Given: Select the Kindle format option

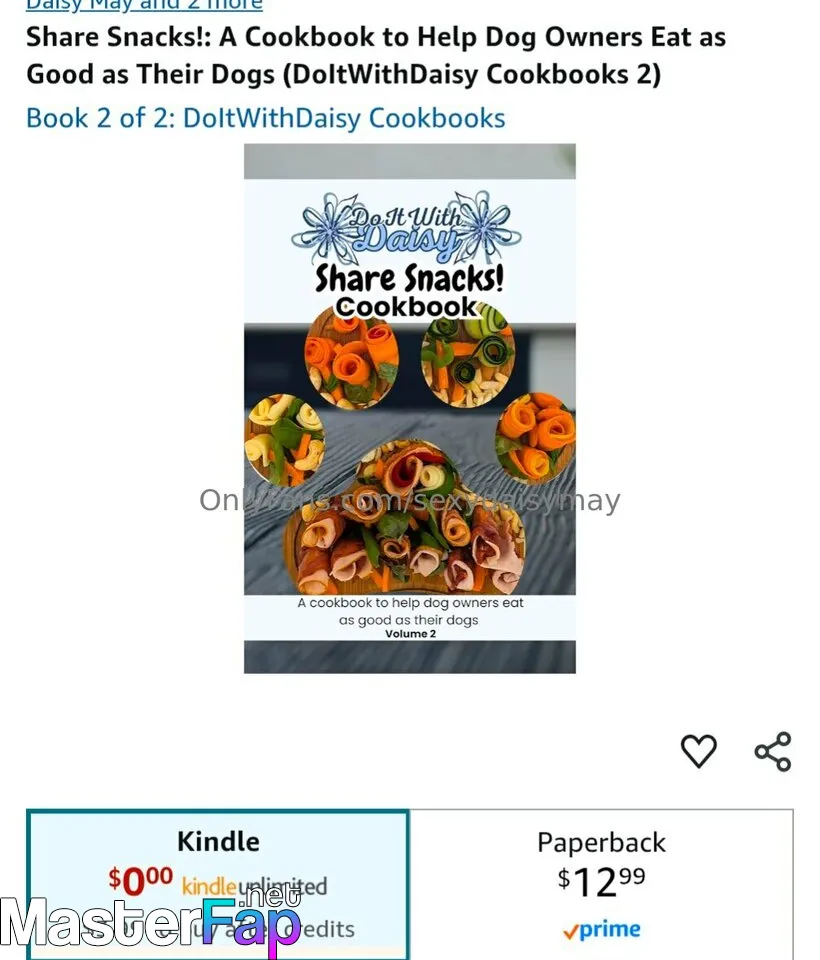Looking at the screenshot, I should pos(218,884).
